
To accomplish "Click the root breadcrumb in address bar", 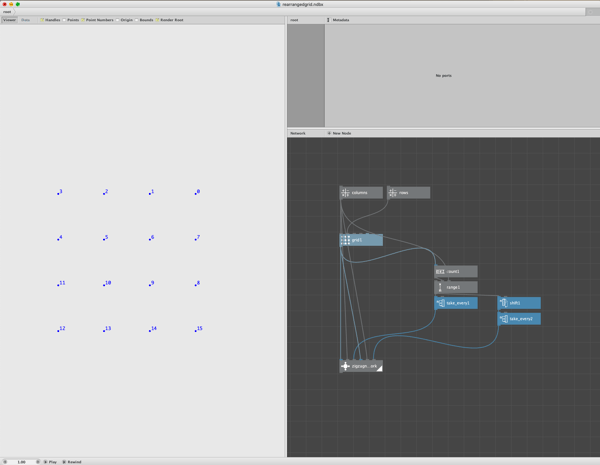I will 7,12.
